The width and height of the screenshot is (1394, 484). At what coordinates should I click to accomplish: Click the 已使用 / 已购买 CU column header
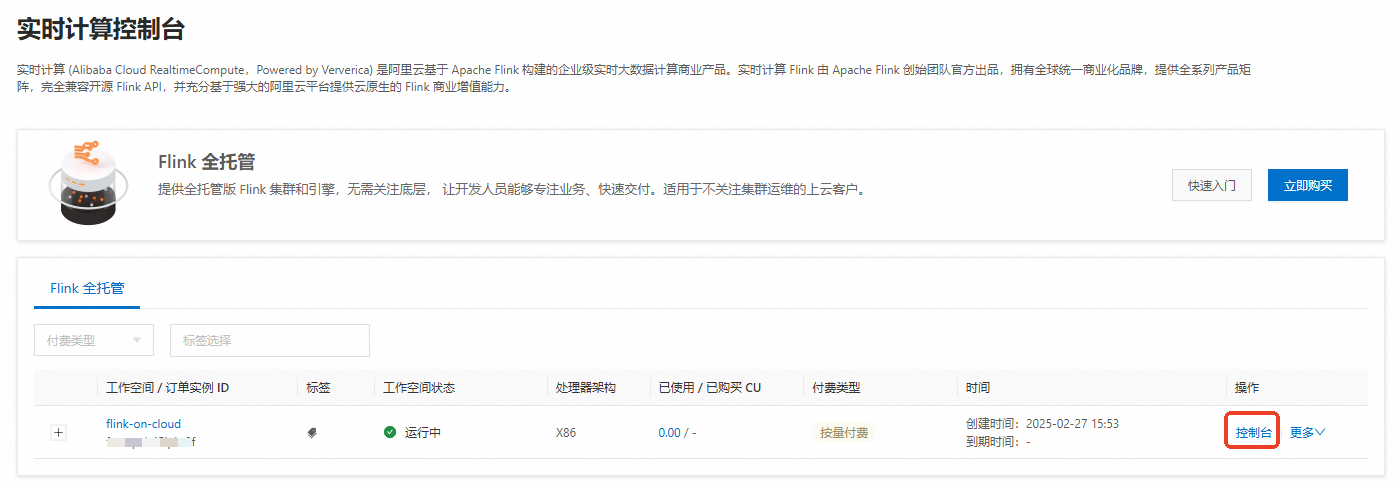pyautogui.click(x=709, y=387)
